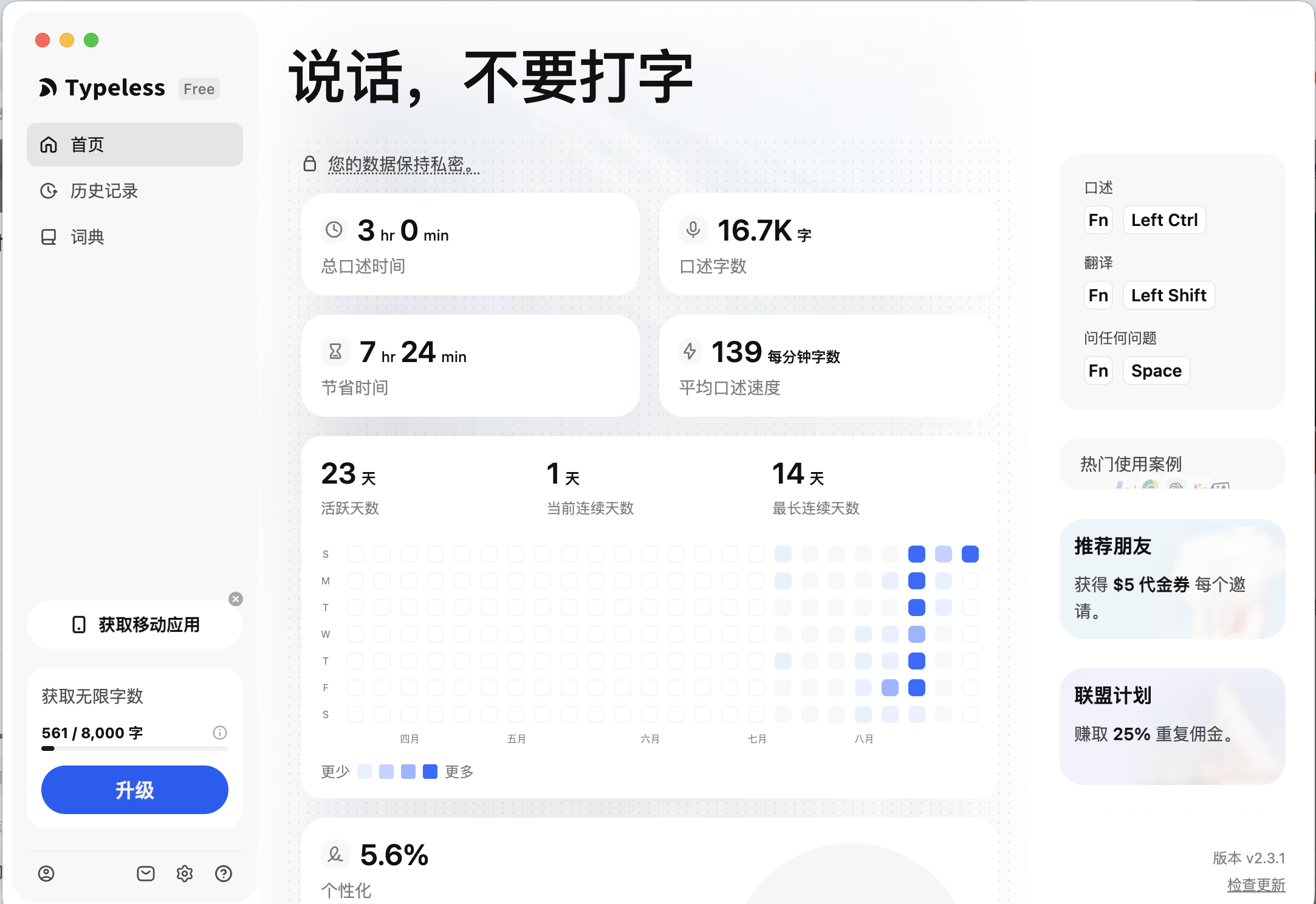Click the Free plan badge
This screenshot has width=1316, height=904.
(199, 89)
